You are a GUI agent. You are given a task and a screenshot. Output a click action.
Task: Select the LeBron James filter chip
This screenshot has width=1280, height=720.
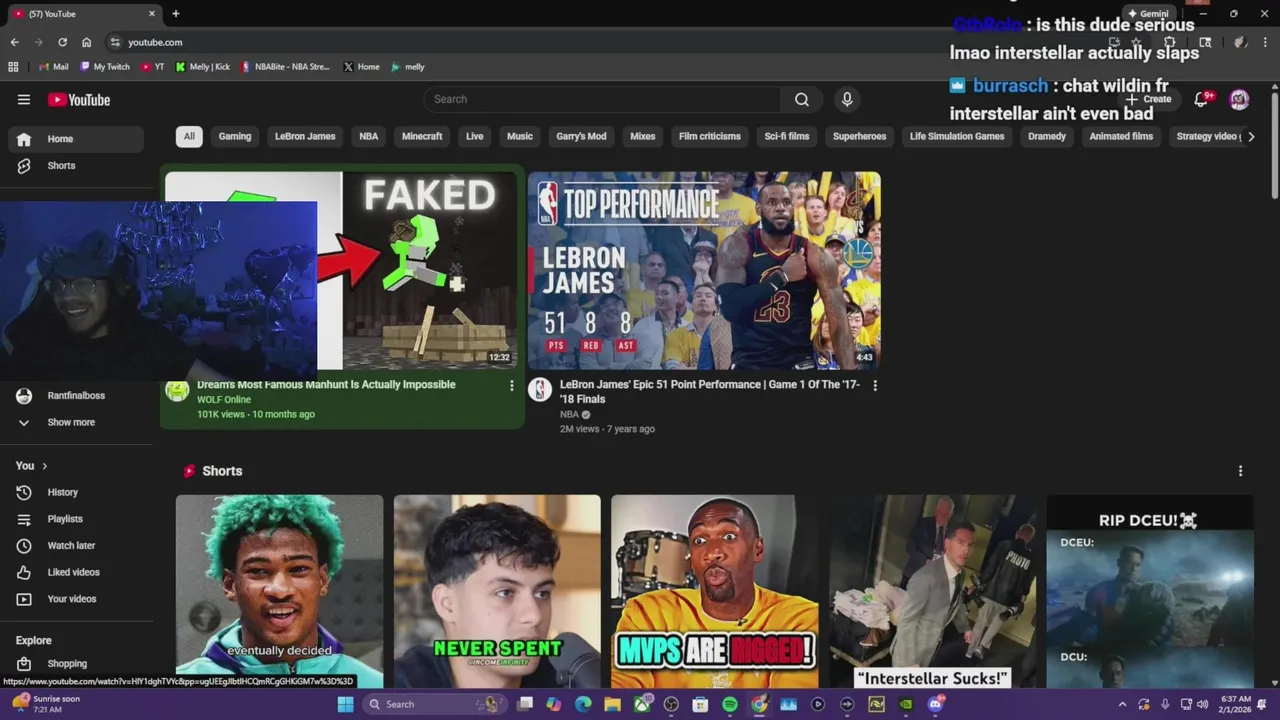(x=305, y=136)
